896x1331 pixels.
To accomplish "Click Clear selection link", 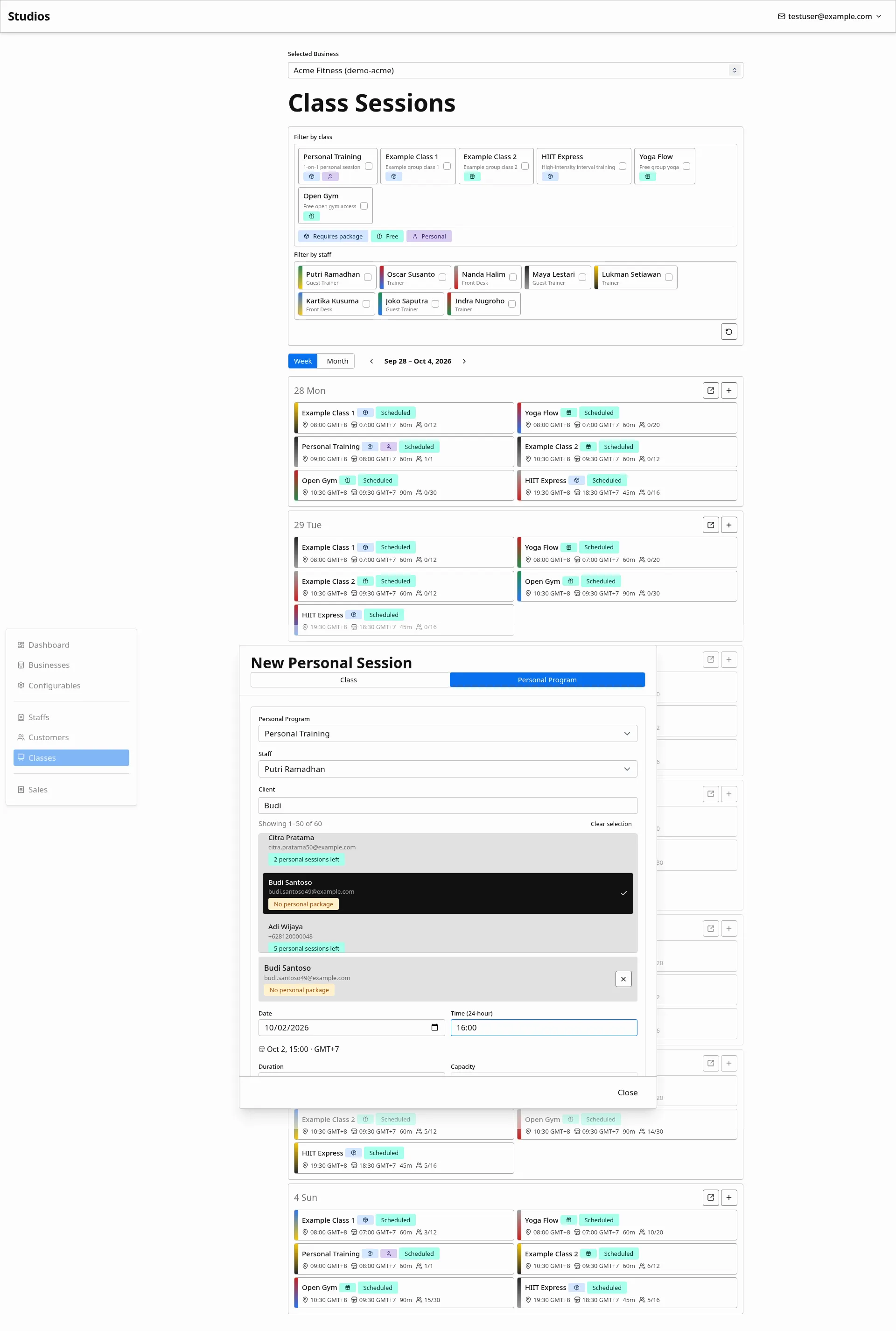I will pos(611,824).
